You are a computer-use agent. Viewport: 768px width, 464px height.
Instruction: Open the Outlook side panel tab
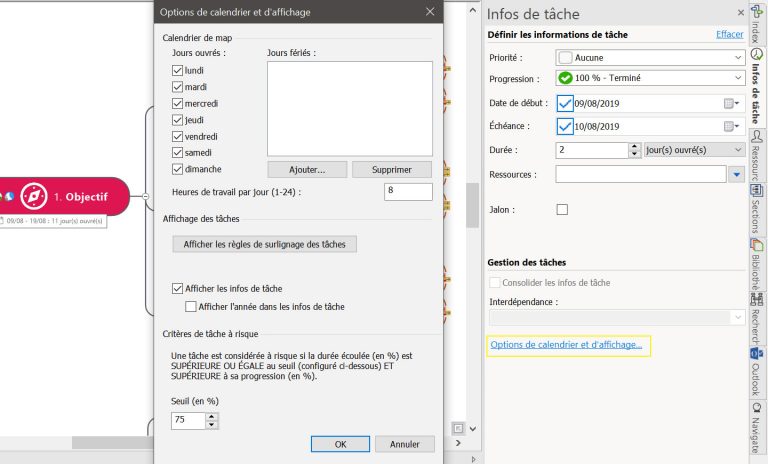(757, 370)
